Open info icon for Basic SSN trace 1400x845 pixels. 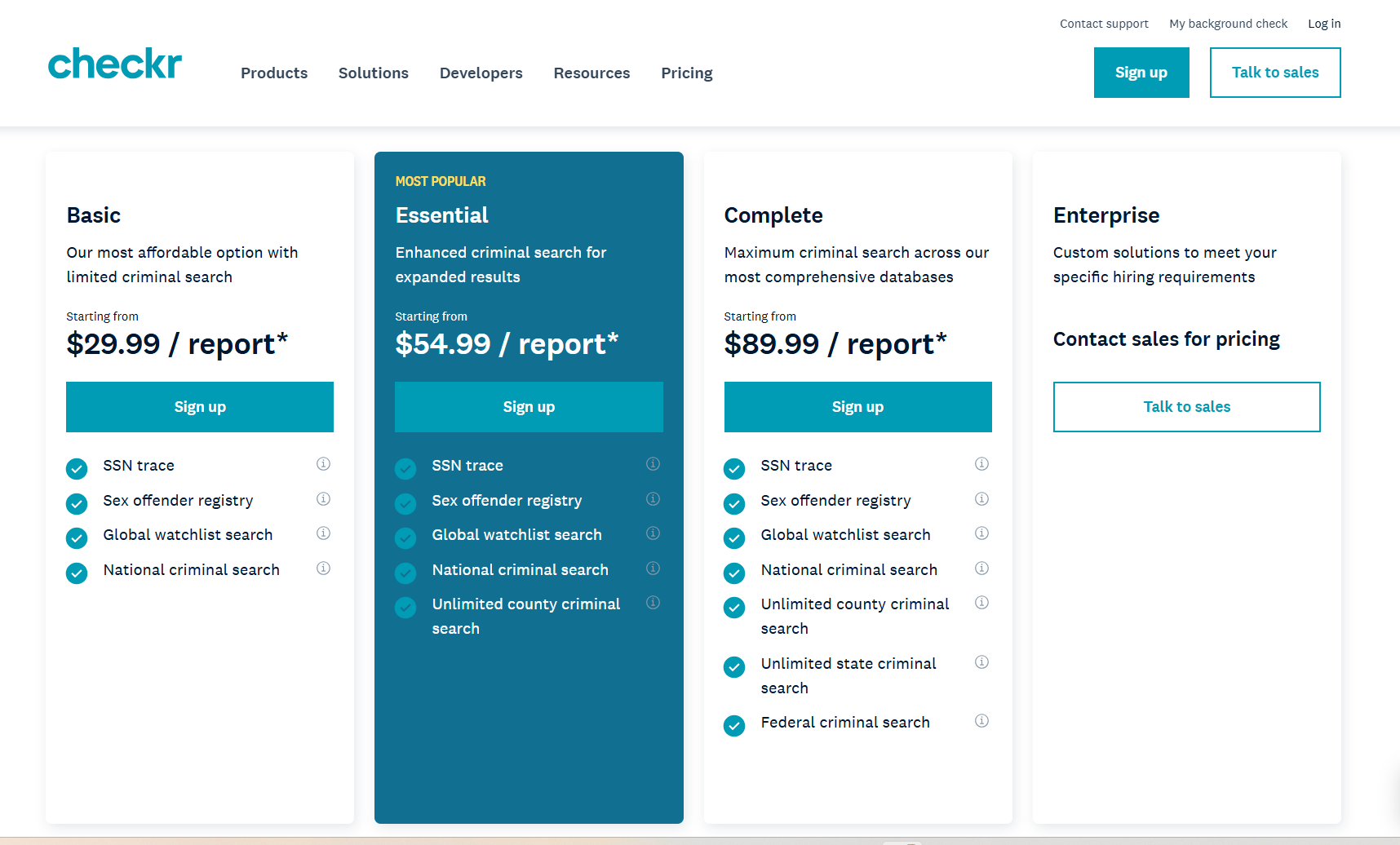324,464
